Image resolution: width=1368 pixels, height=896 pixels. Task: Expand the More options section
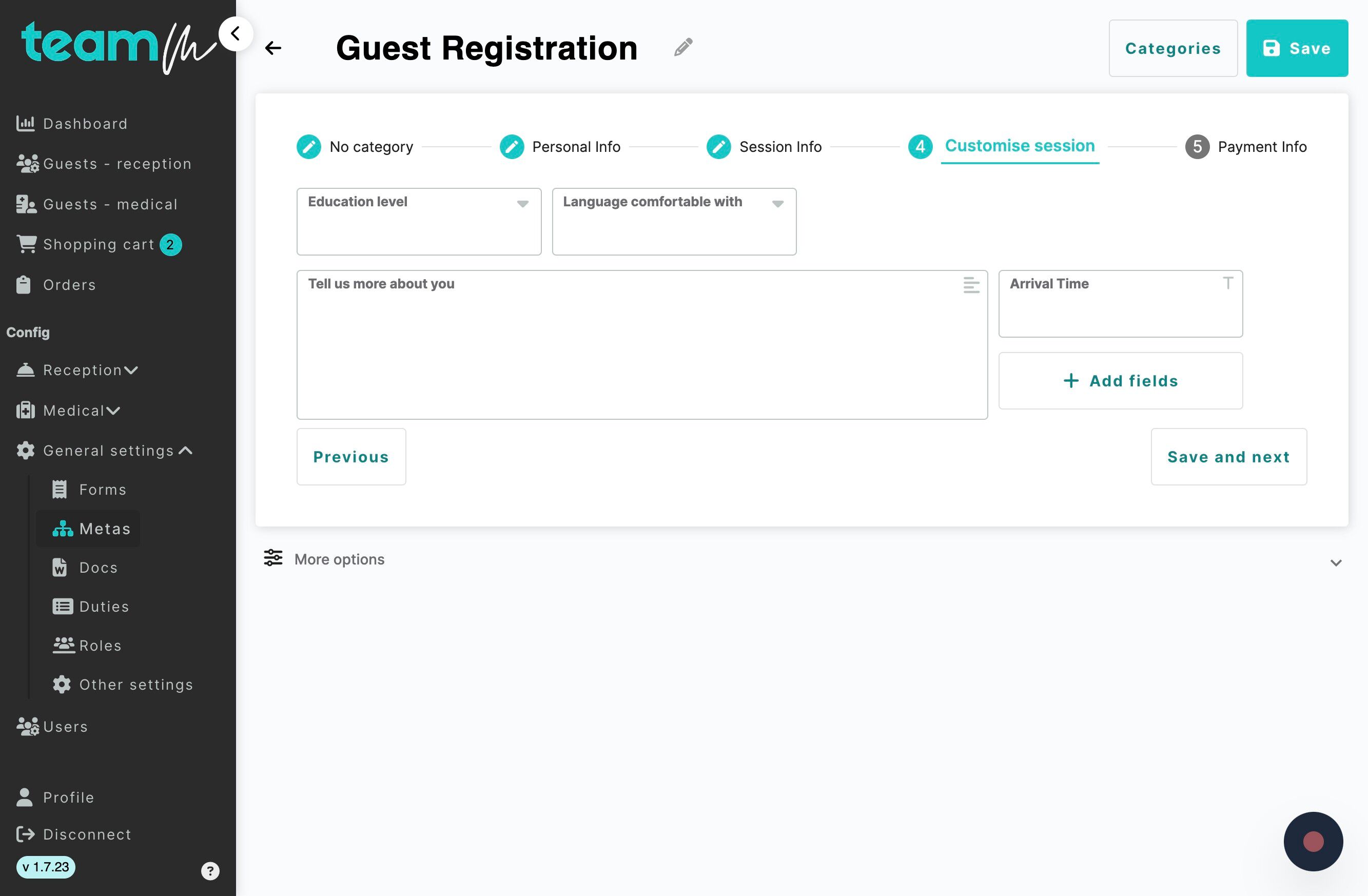(x=802, y=559)
